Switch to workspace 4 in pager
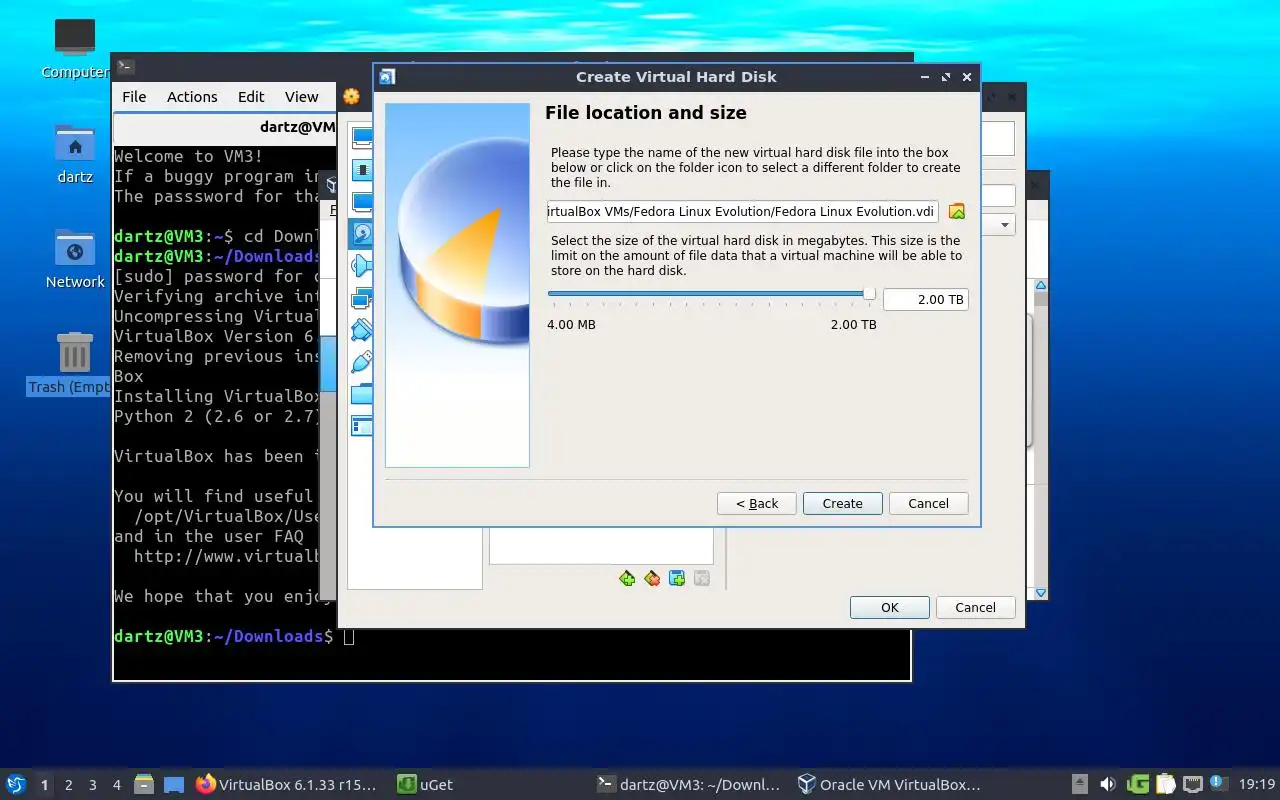 click(x=117, y=785)
